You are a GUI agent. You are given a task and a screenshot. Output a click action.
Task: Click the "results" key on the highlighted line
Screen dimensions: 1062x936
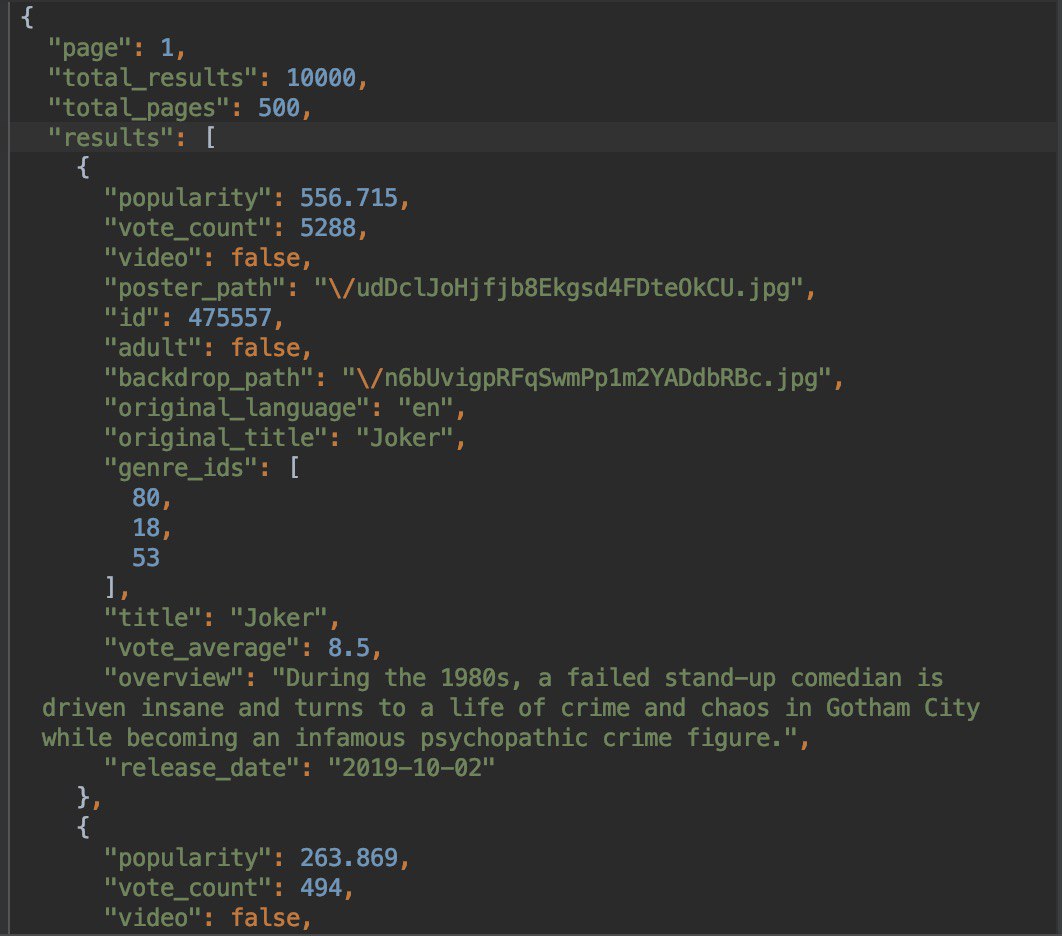click(x=110, y=138)
